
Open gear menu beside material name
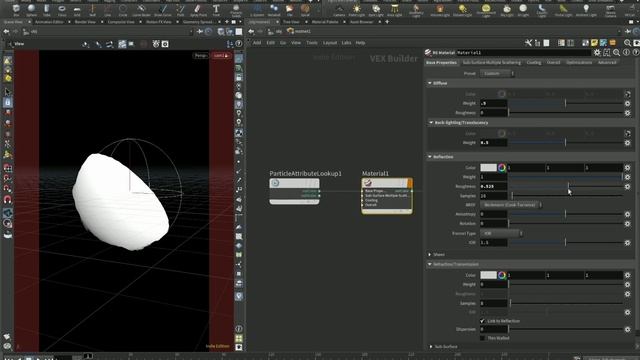click(597, 53)
